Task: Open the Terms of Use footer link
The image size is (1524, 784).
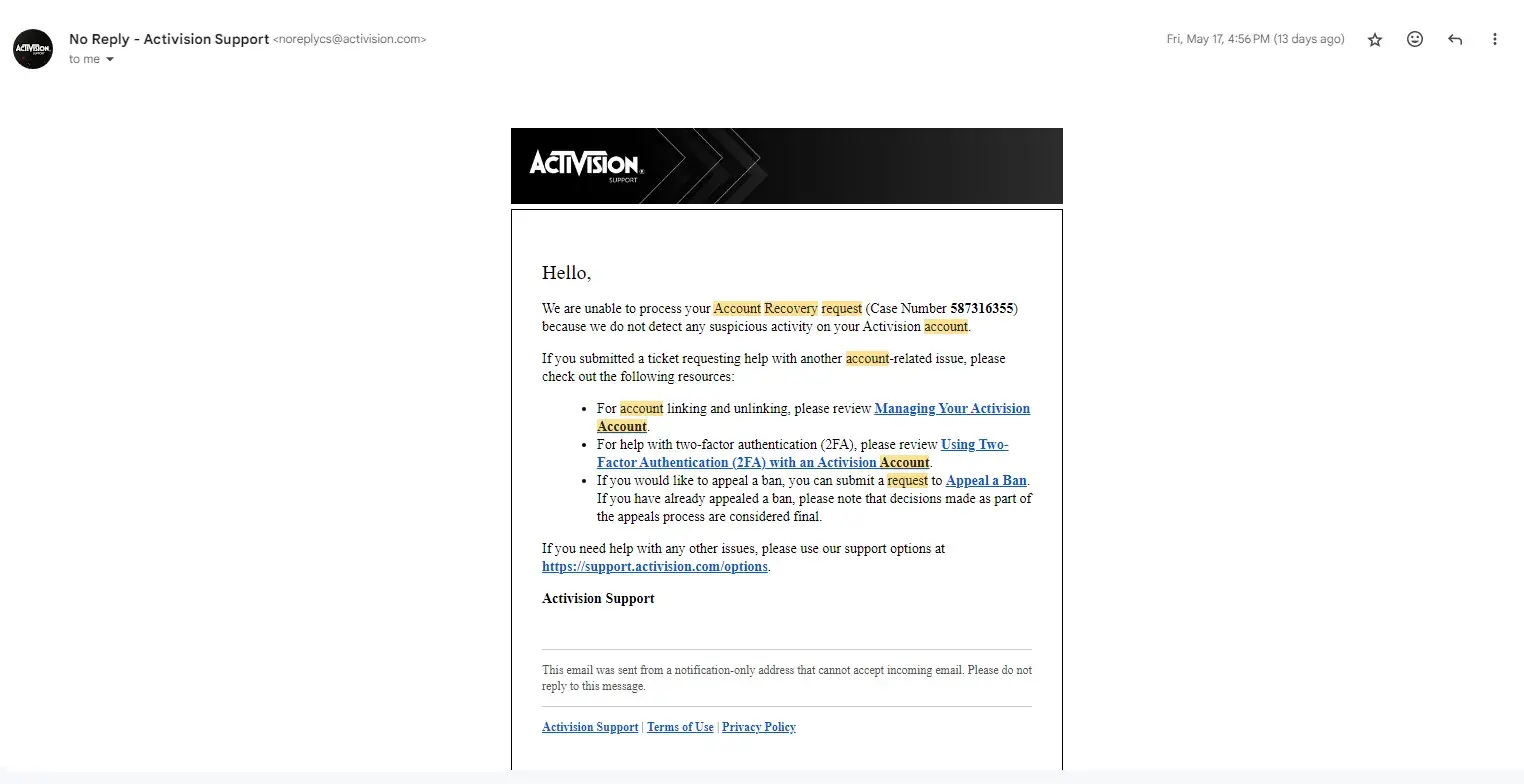Action: [680, 727]
